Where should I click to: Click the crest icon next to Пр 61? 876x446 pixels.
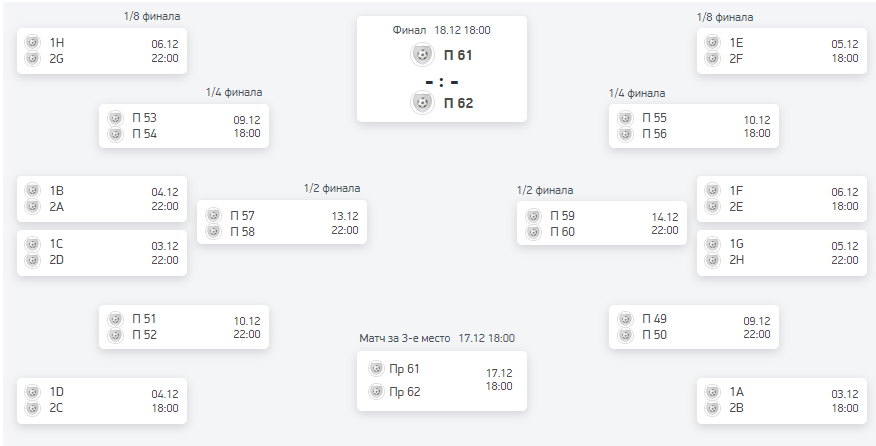[376, 369]
